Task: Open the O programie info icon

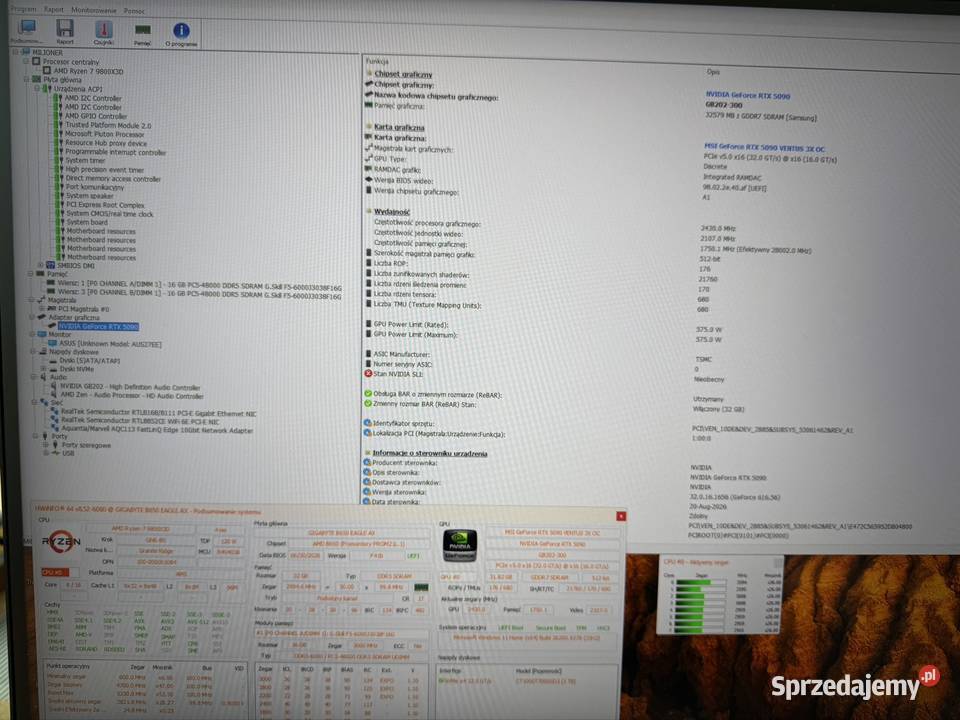Action: (x=181, y=31)
